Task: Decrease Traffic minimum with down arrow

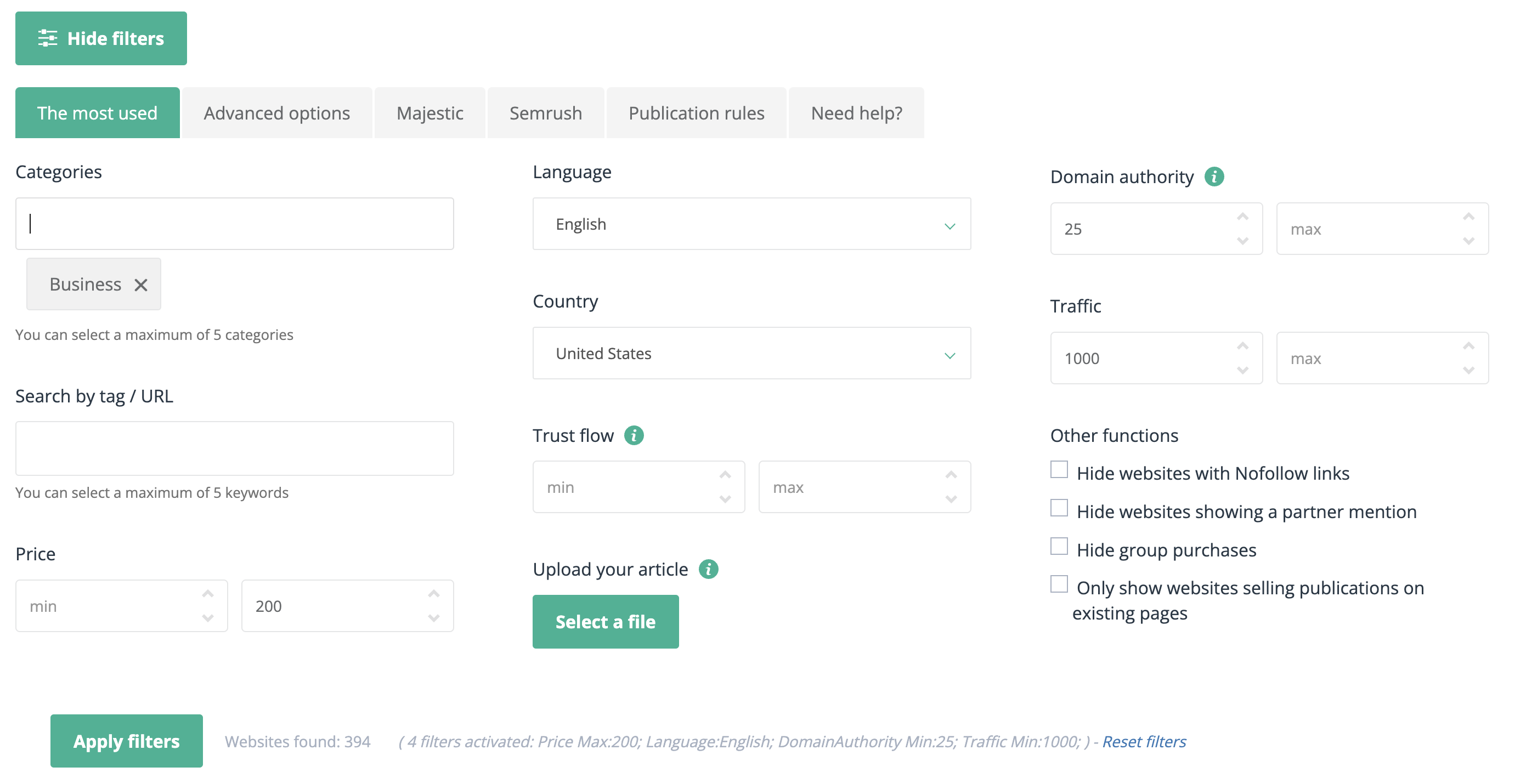Action: click(1242, 371)
